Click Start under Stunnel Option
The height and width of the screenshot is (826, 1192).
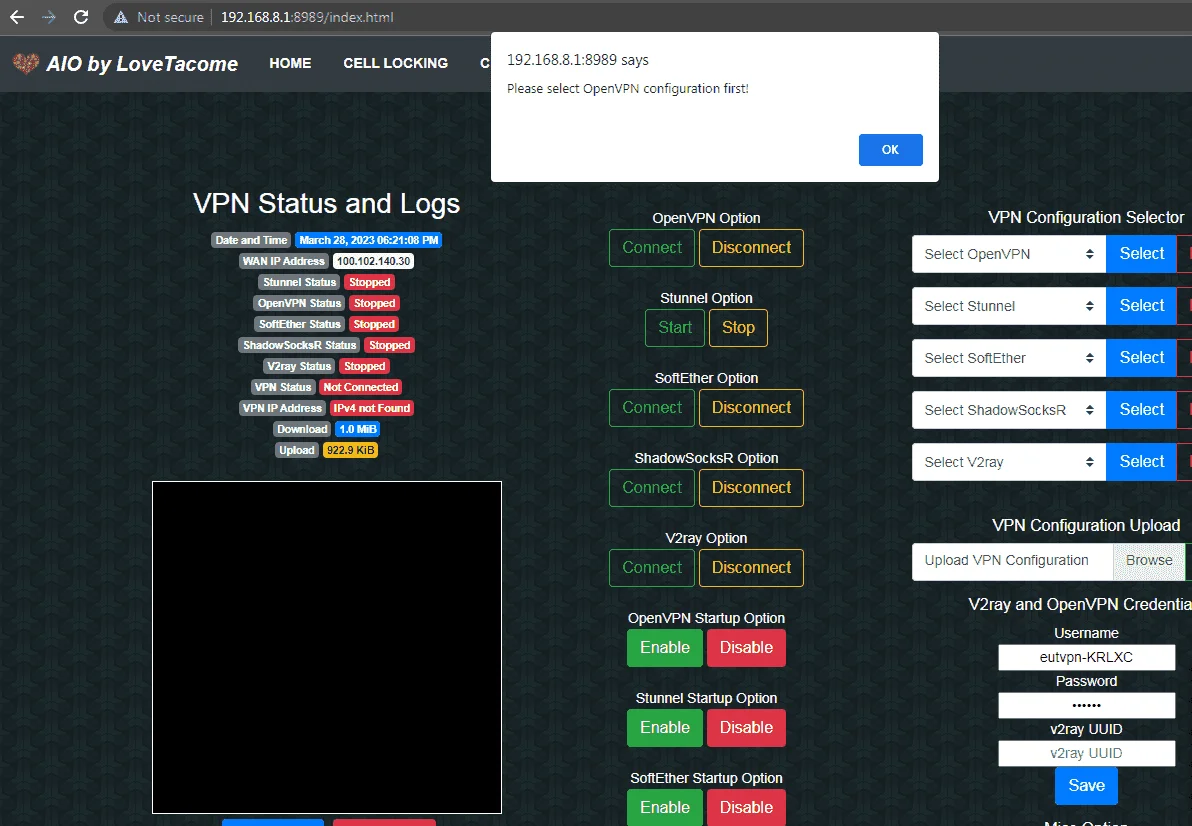[x=675, y=328]
